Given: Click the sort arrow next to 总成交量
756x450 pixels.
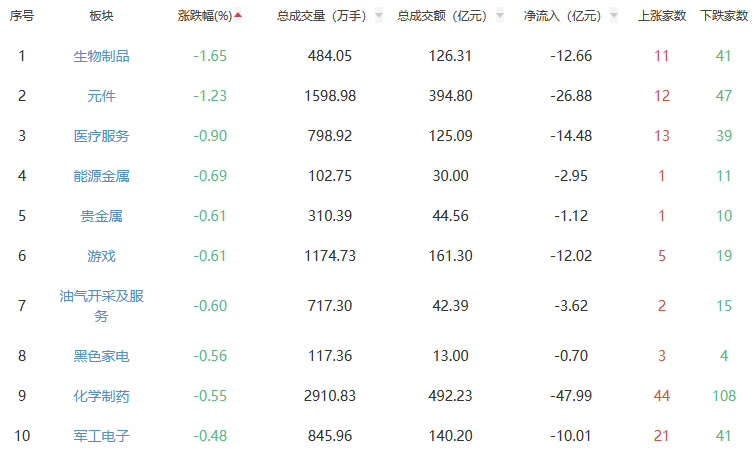Looking at the screenshot, I should pos(379,16).
